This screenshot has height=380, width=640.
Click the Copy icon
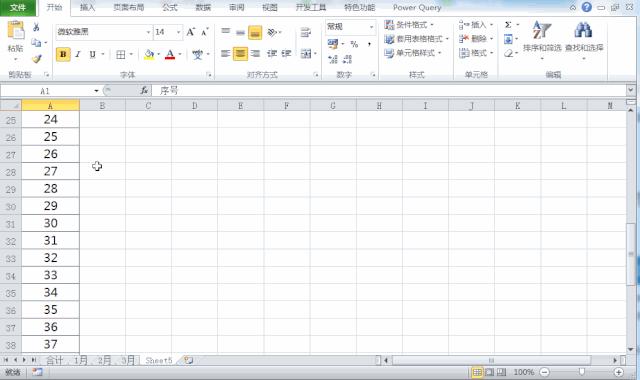pos(36,42)
